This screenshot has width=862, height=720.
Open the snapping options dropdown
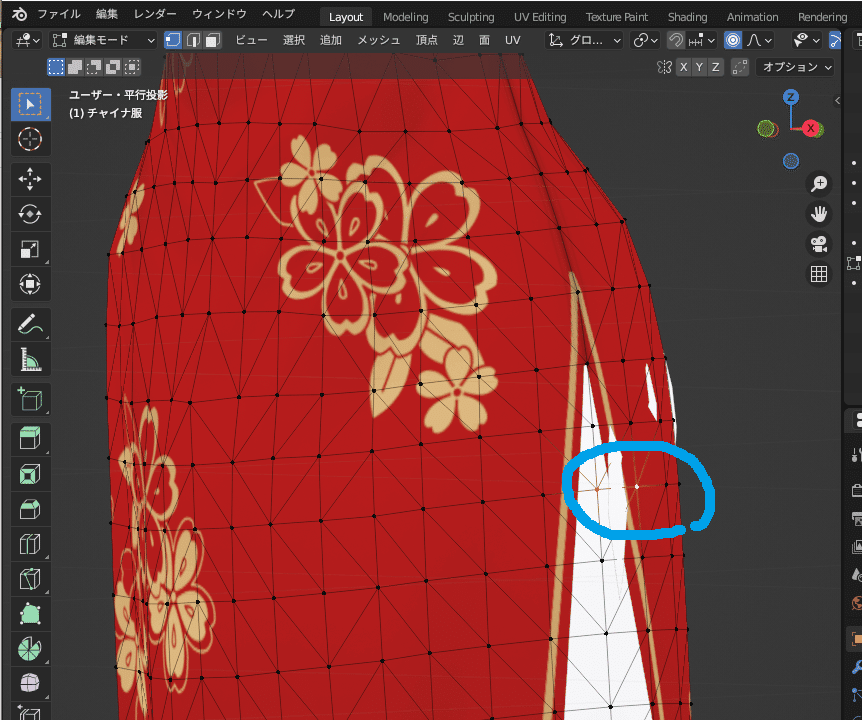(701, 40)
